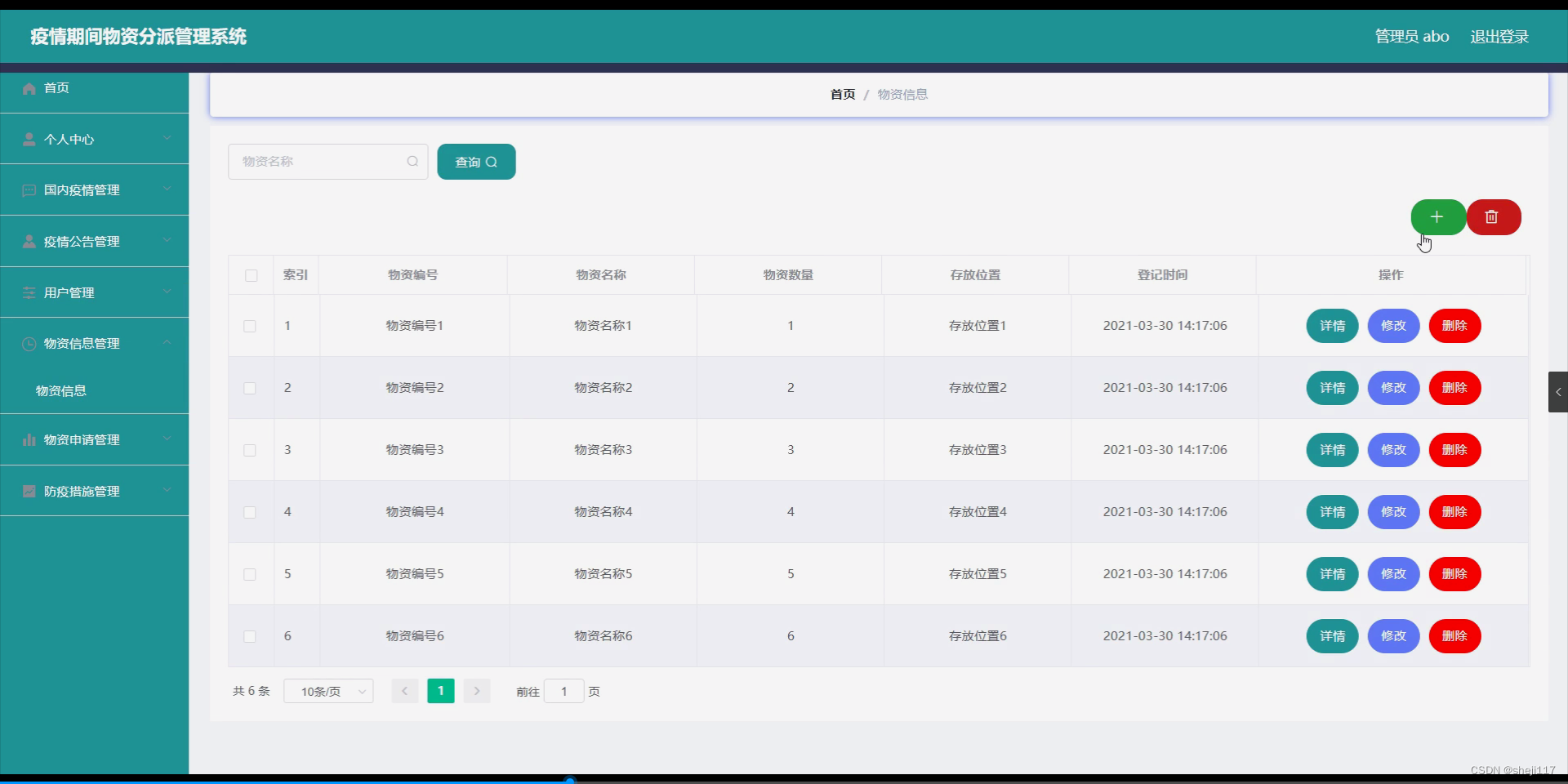The height and width of the screenshot is (784, 1568).
Task: Click 修改 for 物资名称3
Action: point(1393,450)
